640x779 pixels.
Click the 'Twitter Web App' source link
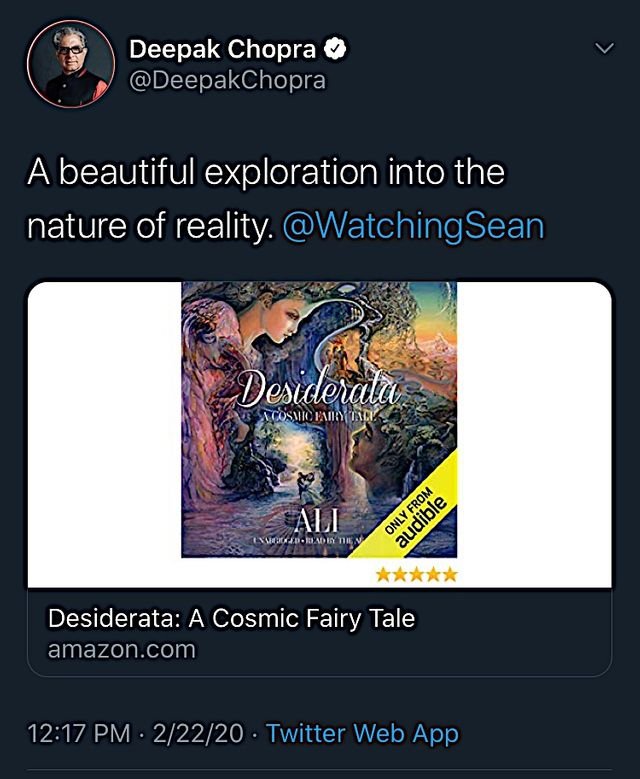tap(362, 734)
